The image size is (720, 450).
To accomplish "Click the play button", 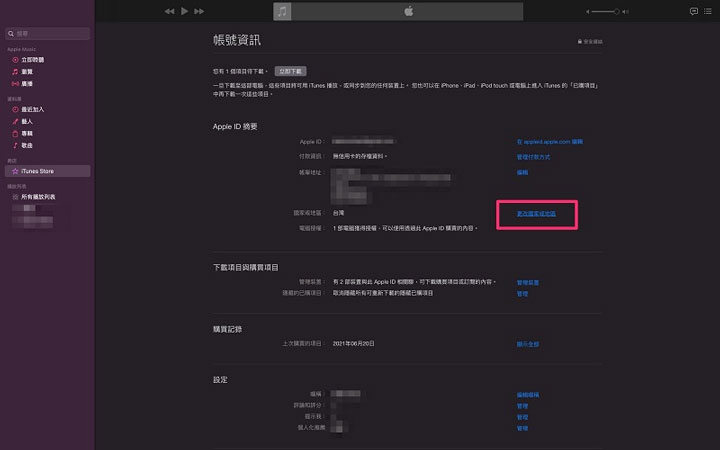I will click(x=185, y=11).
